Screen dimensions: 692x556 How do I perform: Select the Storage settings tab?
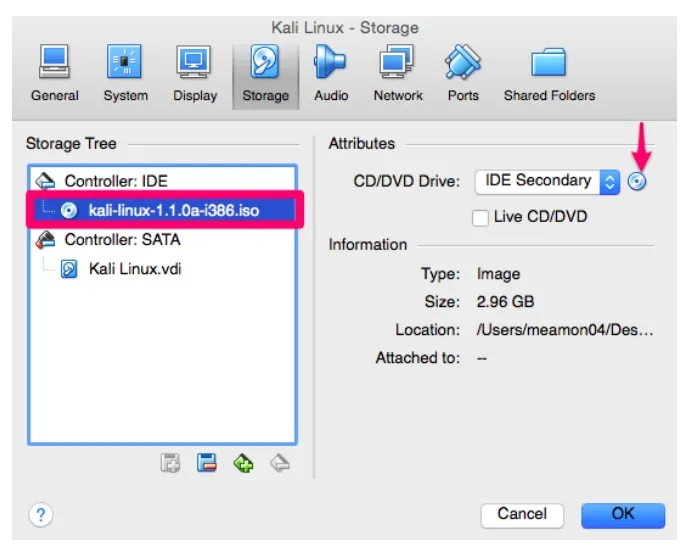pos(265,76)
